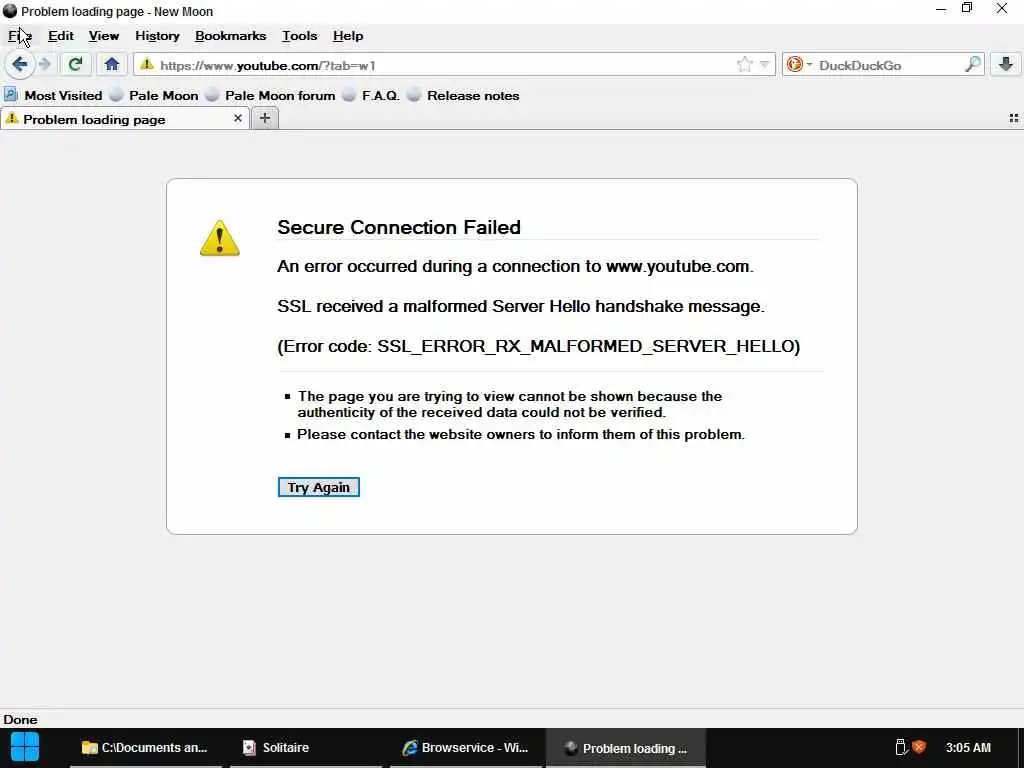This screenshot has width=1024, height=768.
Task: Switch to Browservice window in taskbar
Action: (465, 748)
